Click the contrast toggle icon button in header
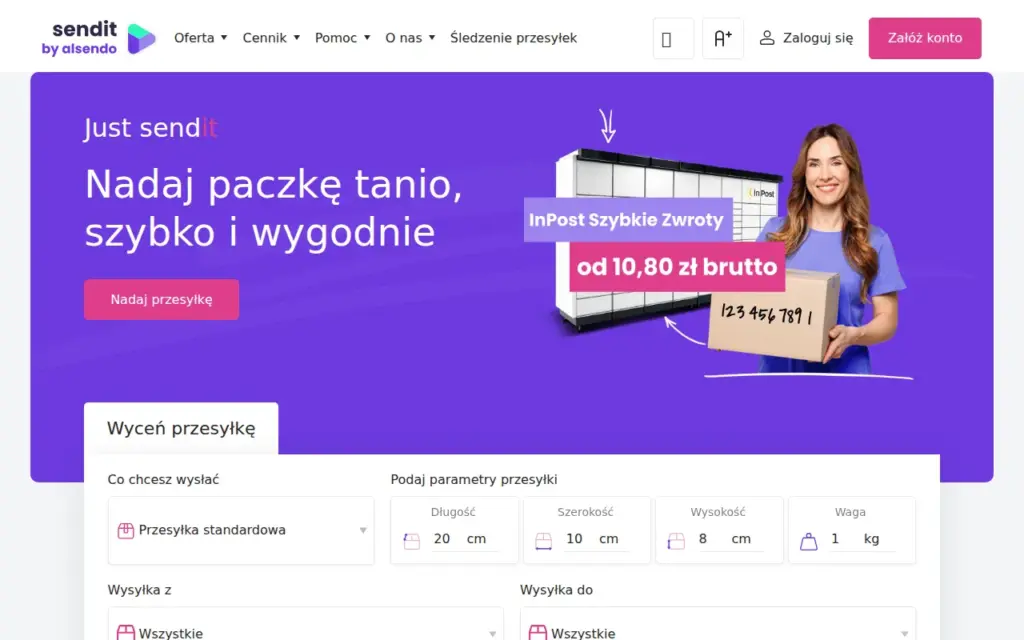Image resolution: width=1024 pixels, height=640 pixels. tap(673, 39)
